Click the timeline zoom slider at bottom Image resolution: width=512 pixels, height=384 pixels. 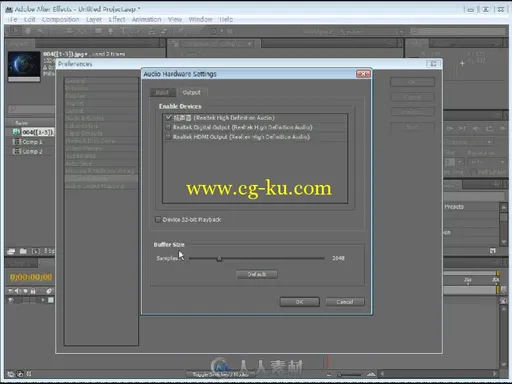point(348,374)
